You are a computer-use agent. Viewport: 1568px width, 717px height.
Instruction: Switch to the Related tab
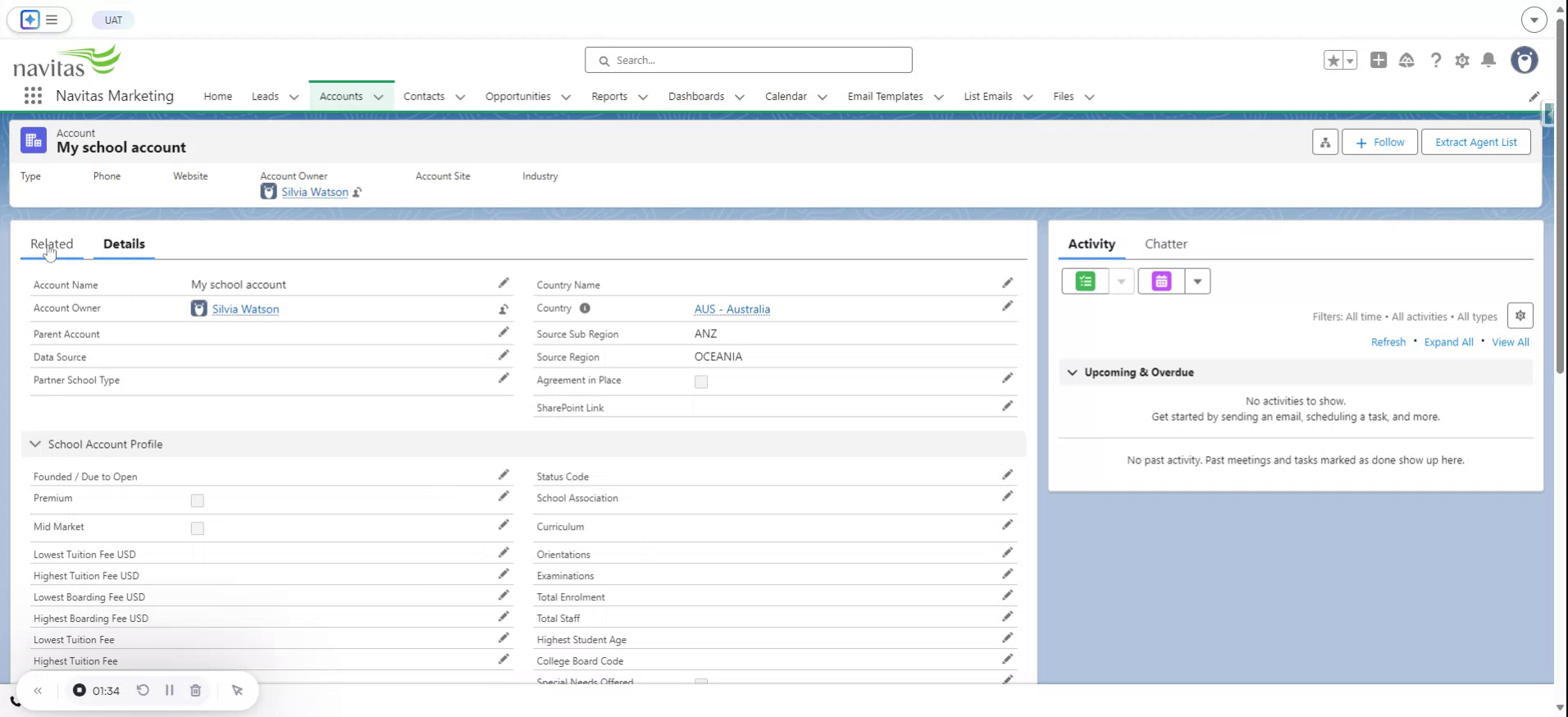pos(52,244)
